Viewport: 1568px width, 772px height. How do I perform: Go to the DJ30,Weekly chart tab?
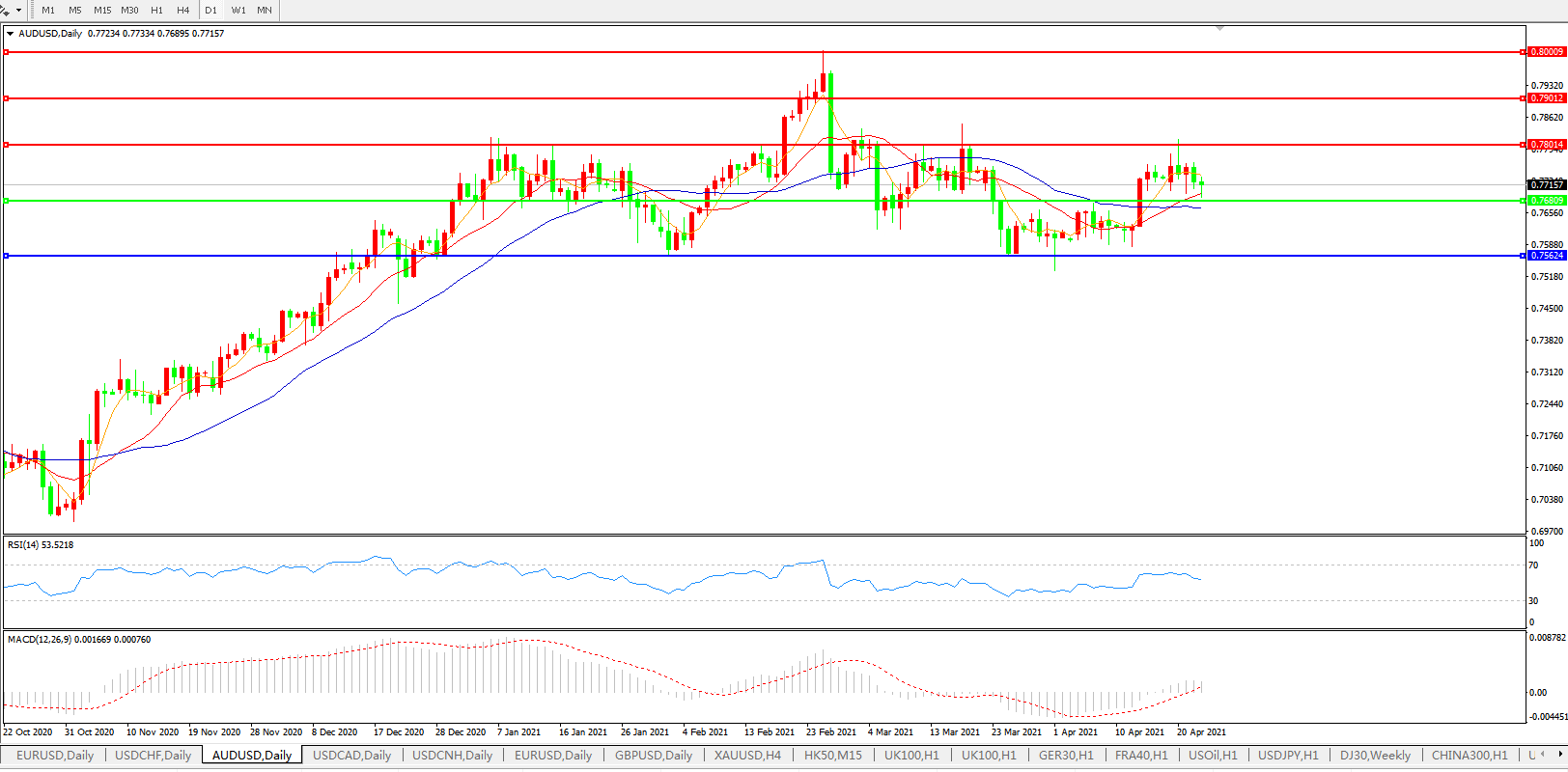coord(1375,756)
